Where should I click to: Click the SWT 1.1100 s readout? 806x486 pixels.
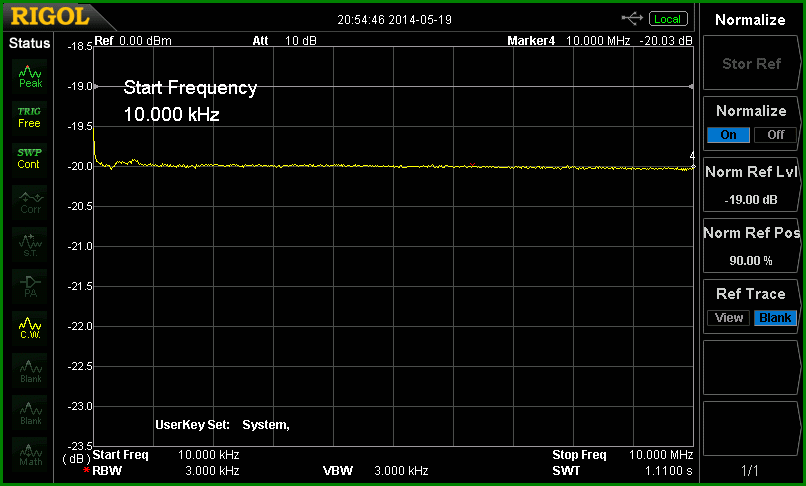622,470
